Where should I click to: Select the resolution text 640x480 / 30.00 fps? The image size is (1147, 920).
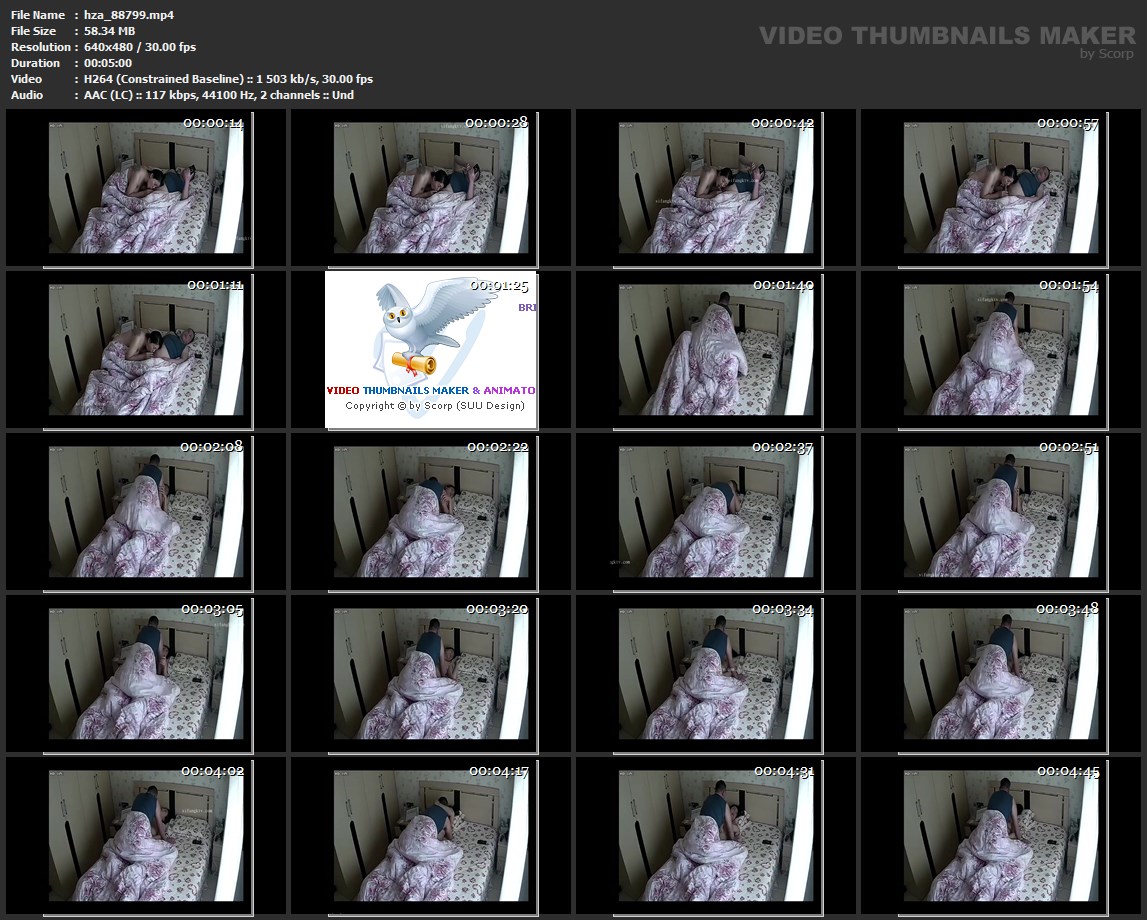pyautogui.click(x=140, y=47)
